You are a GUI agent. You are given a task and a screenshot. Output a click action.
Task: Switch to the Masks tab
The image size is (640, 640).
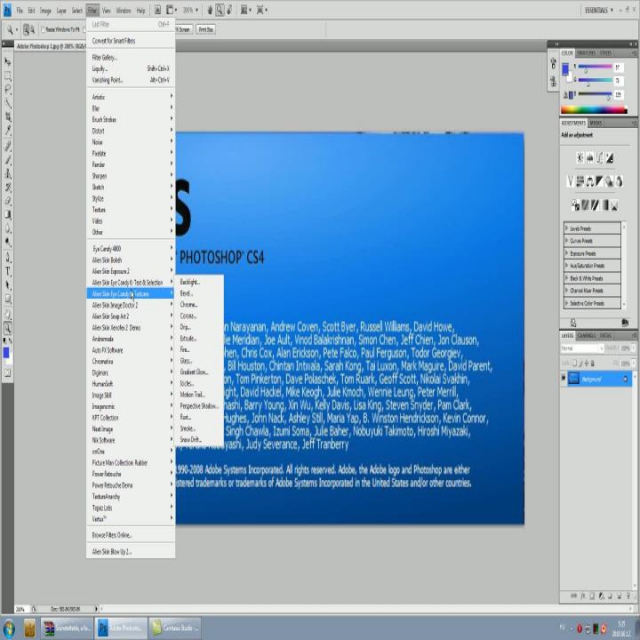click(x=596, y=123)
